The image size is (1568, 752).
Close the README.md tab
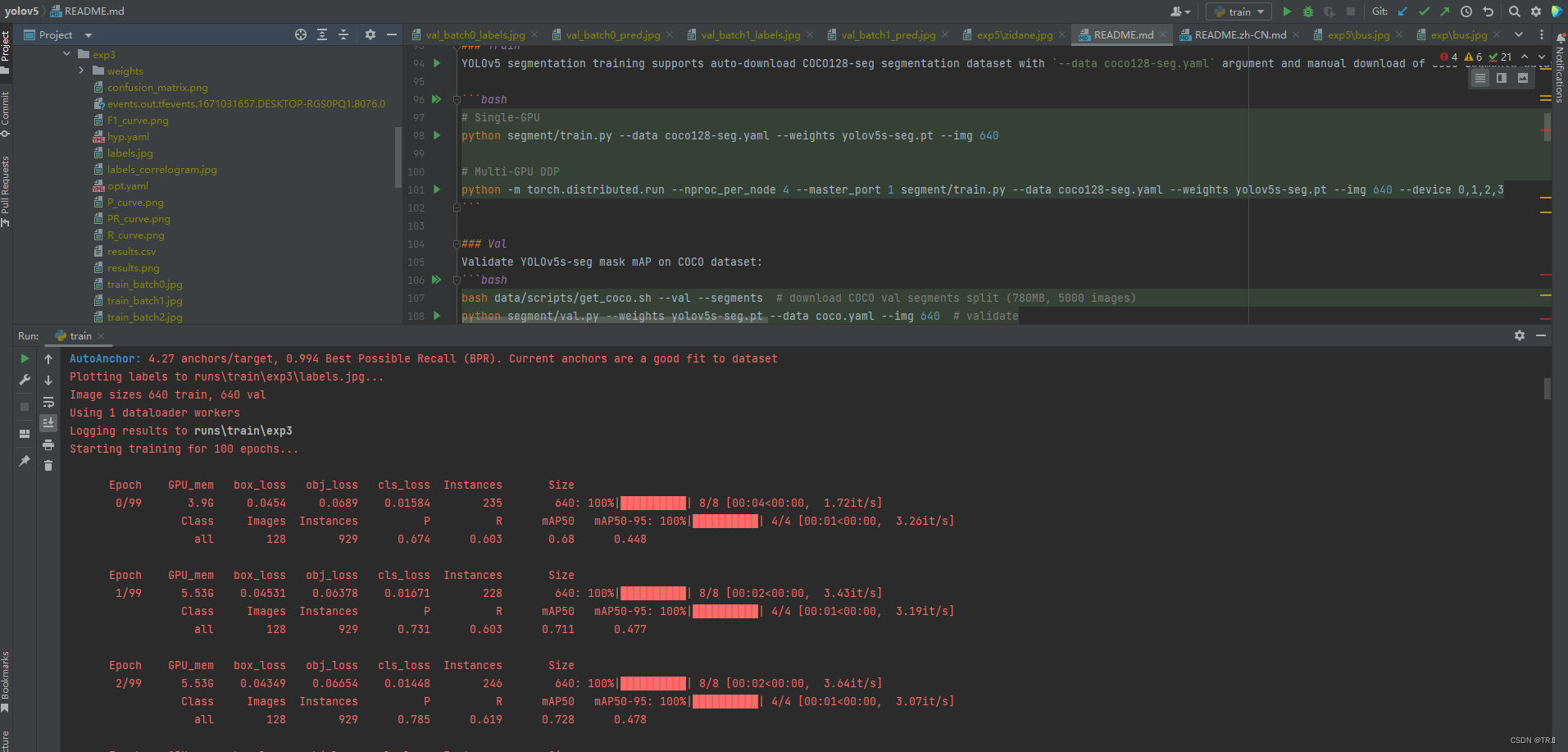click(x=1162, y=34)
